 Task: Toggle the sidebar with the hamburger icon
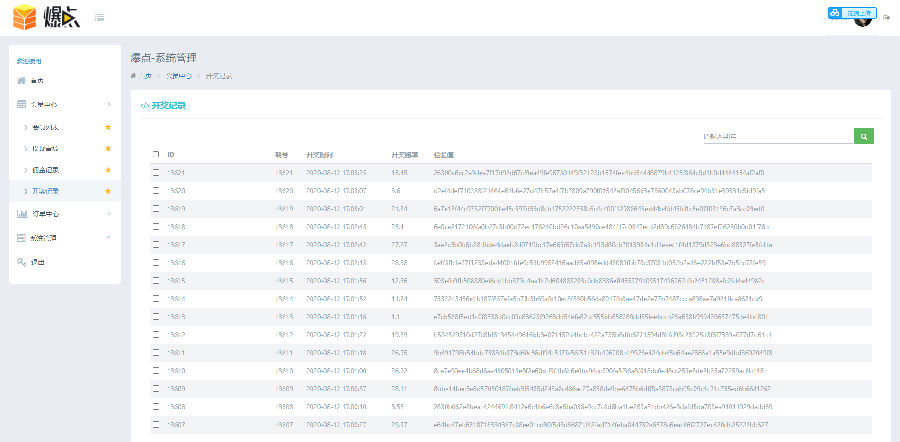tap(99, 17)
